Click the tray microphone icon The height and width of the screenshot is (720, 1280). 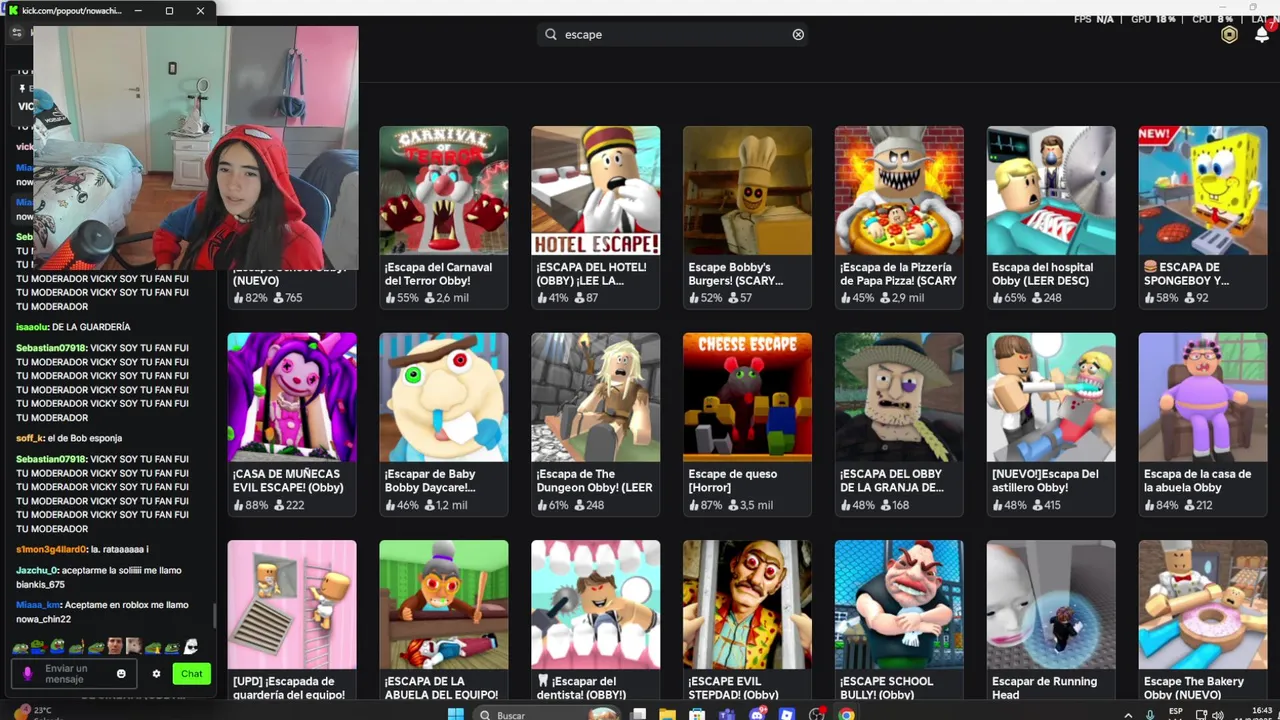[x=1151, y=715]
